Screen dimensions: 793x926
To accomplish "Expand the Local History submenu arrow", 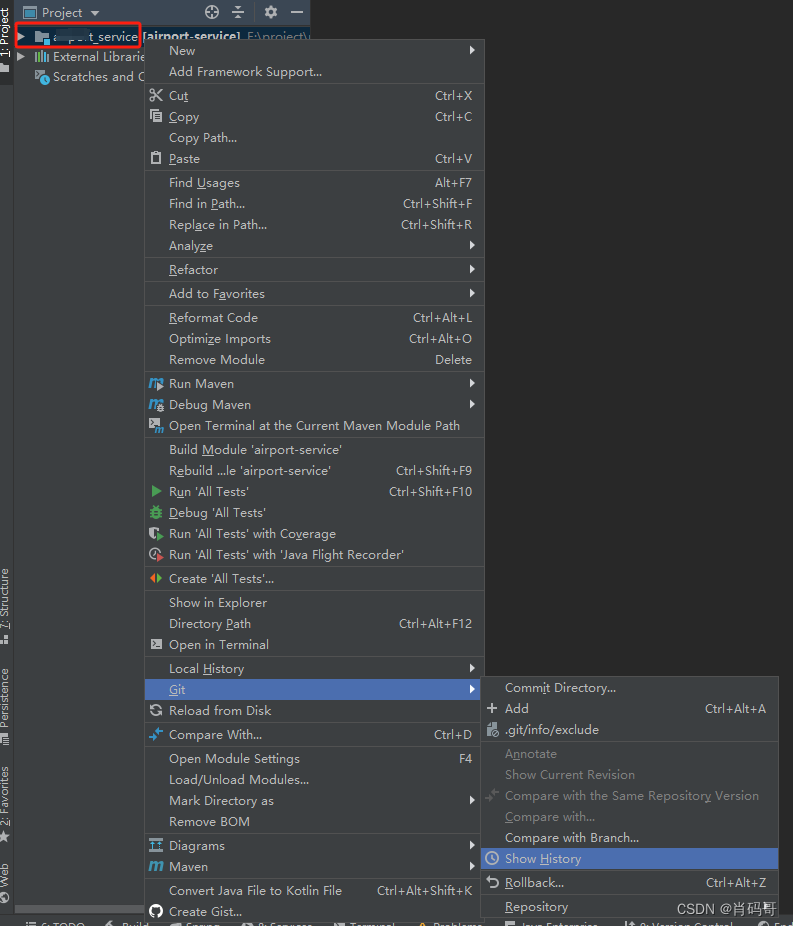I will pos(472,668).
